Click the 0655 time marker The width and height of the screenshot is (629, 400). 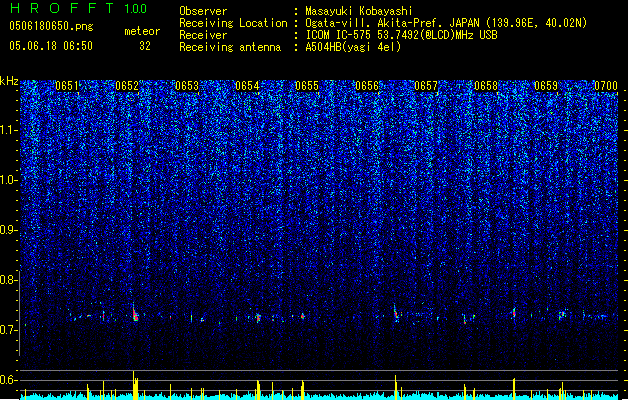point(307,86)
